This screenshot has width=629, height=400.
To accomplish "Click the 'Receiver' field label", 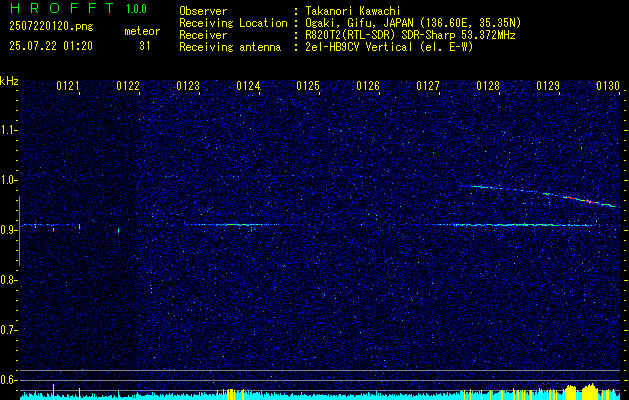I will pyautogui.click(x=203, y=35).
